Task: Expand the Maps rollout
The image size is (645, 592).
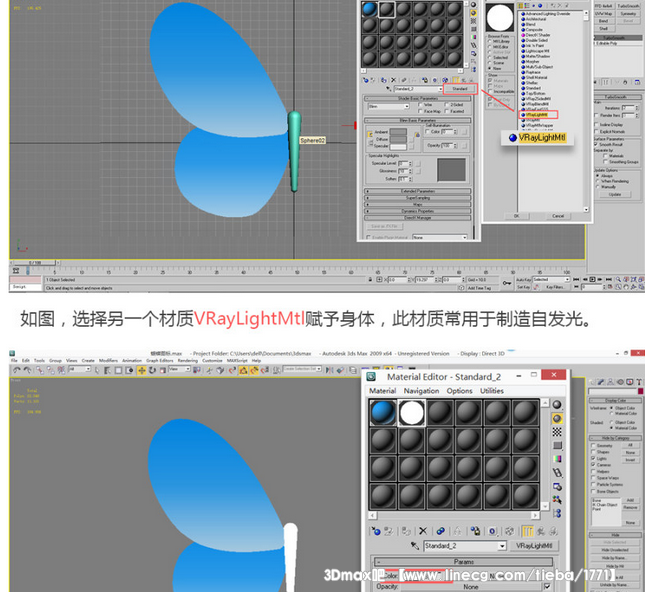Action: coord(418,204)
